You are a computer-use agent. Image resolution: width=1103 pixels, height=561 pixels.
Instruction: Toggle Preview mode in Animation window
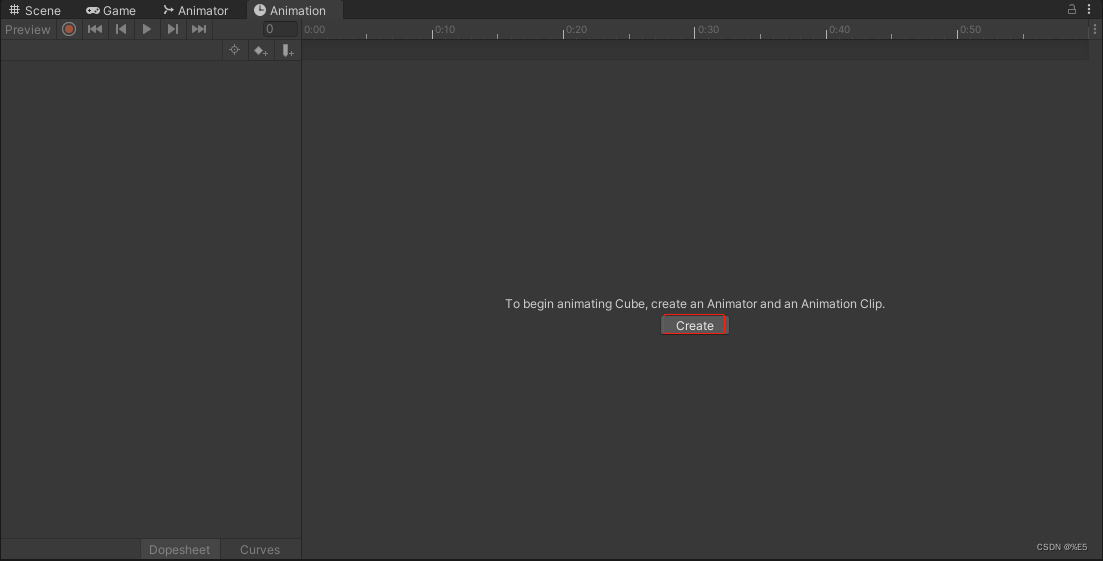[x=27, y=30]
